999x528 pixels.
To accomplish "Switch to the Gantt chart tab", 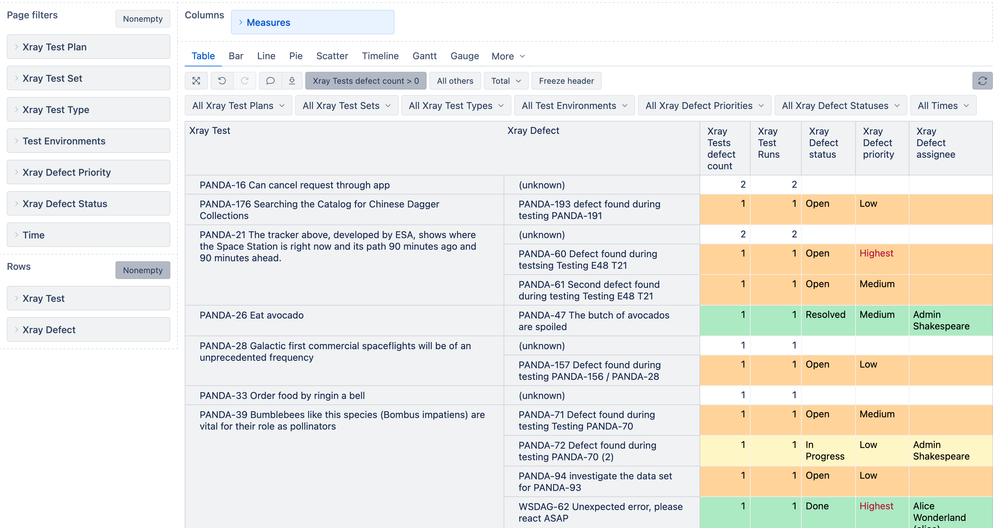I will 424,56.
